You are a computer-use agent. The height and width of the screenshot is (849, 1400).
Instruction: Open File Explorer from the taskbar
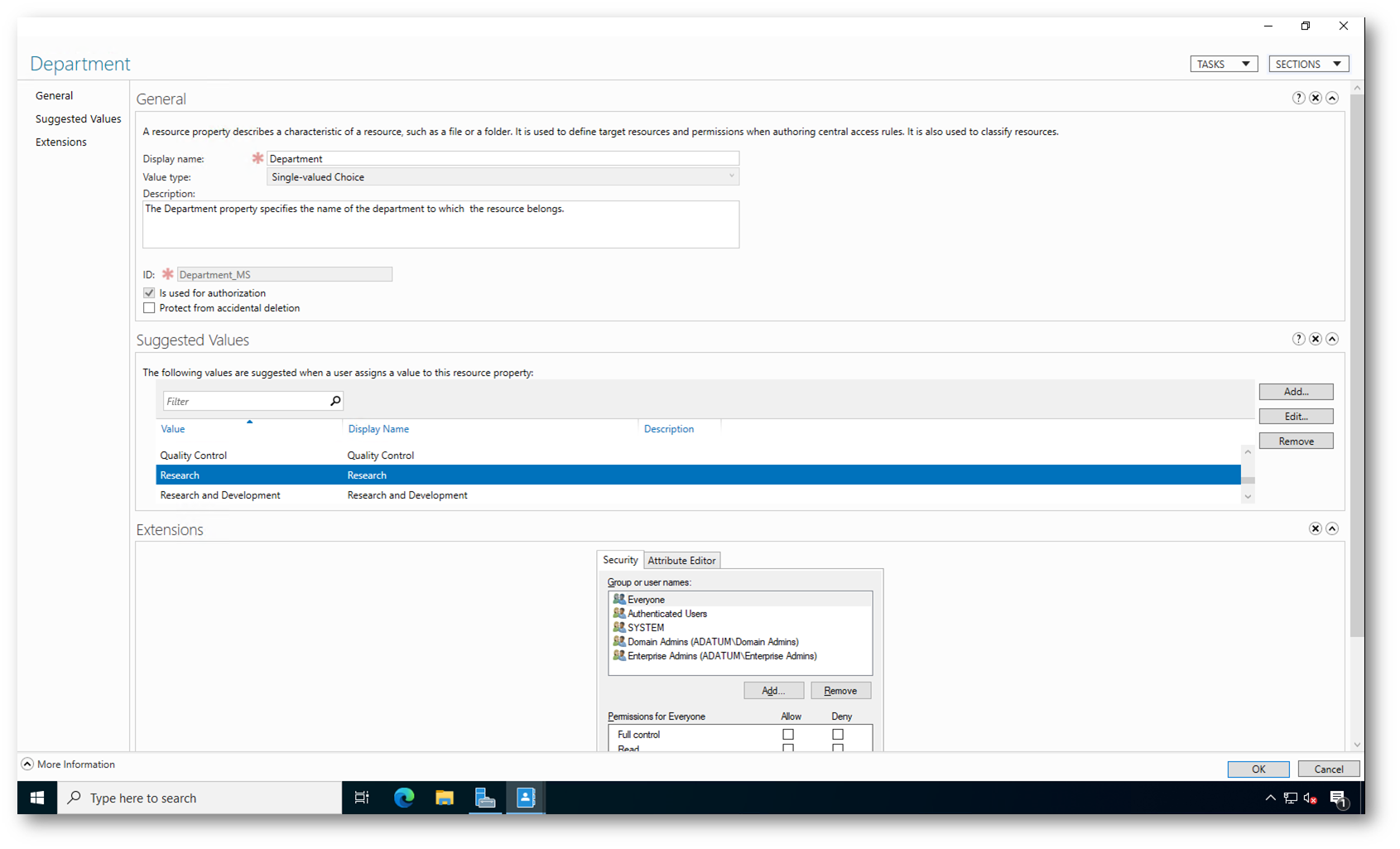(445, 798)
